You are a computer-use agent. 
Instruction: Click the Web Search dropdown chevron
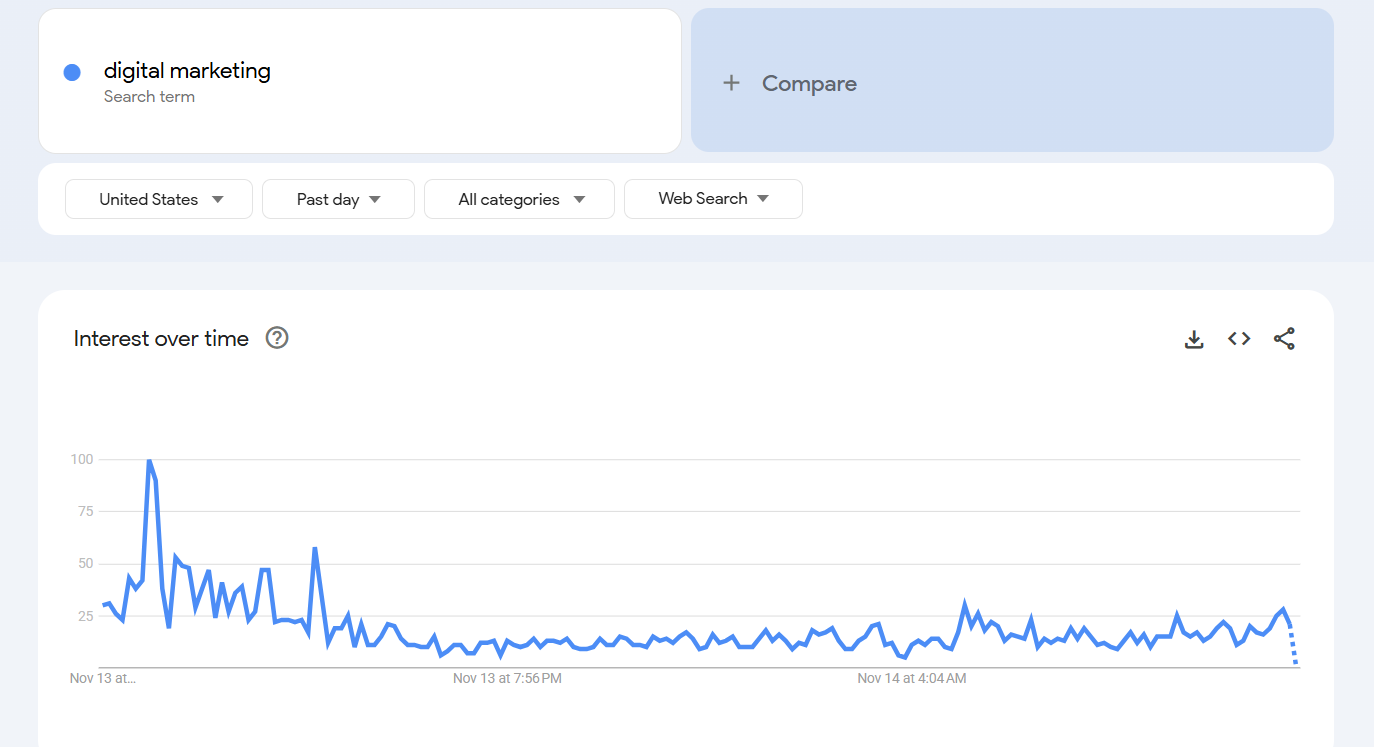click(763, 199)
